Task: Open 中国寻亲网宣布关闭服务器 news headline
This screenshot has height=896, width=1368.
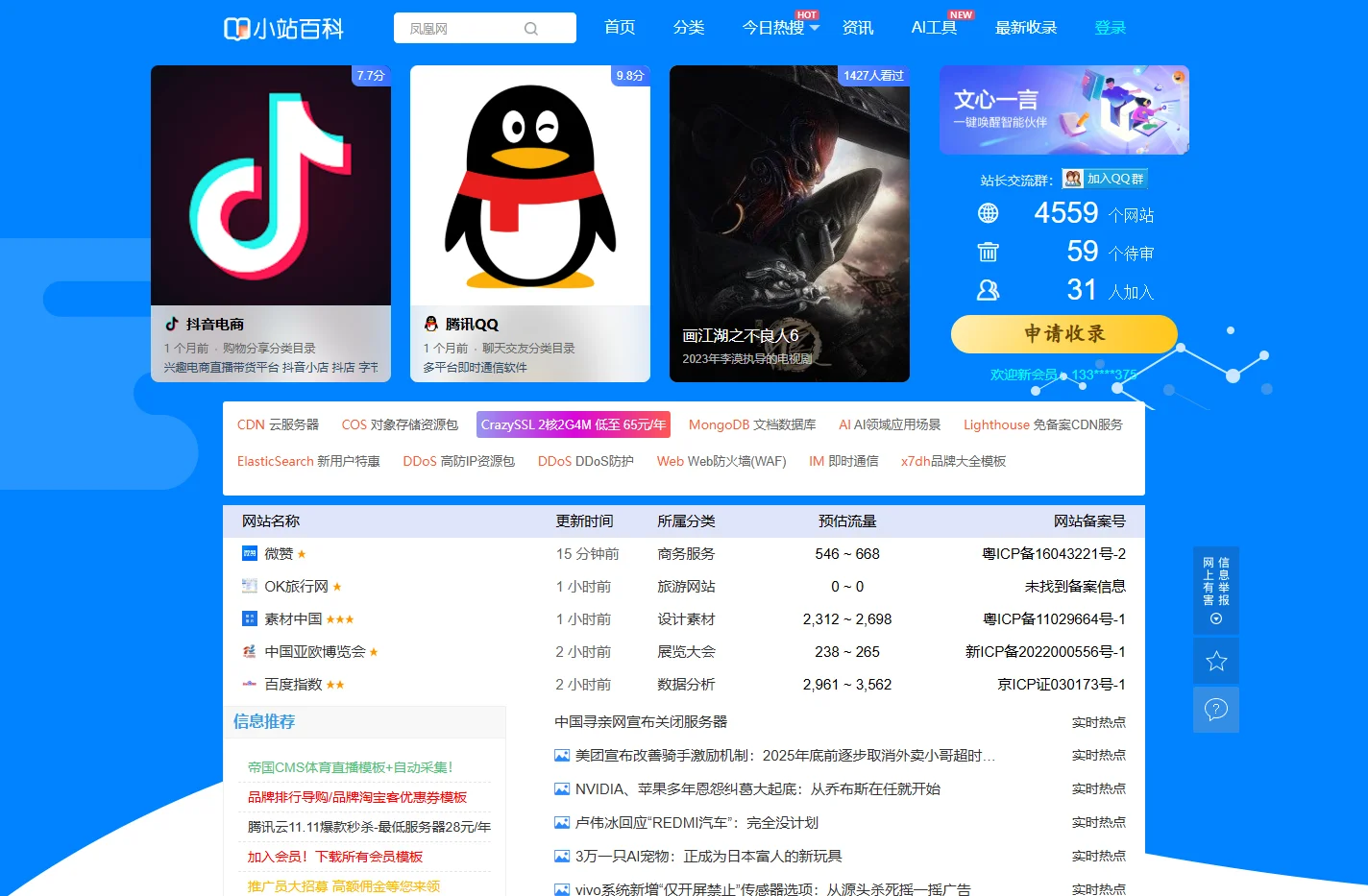Action: point(641,721)
